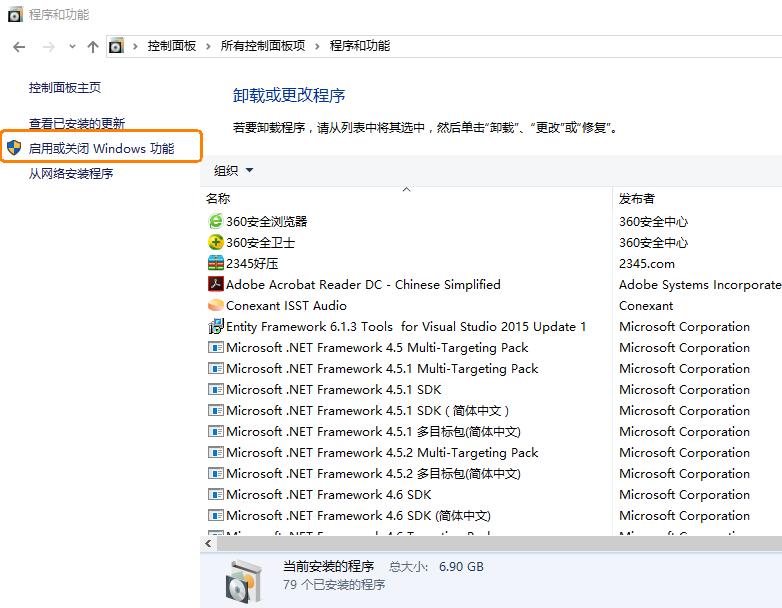Select Microsoft .NET Framework 4.5.2 Multi-Targeting Pack name
This screenshot has width=782, height=608.
pyautogui.click(x=382, y=452)
